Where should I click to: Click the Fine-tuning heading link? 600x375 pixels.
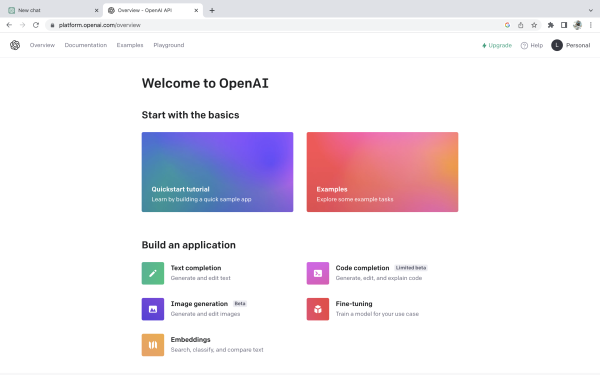(x=354, y=304)
